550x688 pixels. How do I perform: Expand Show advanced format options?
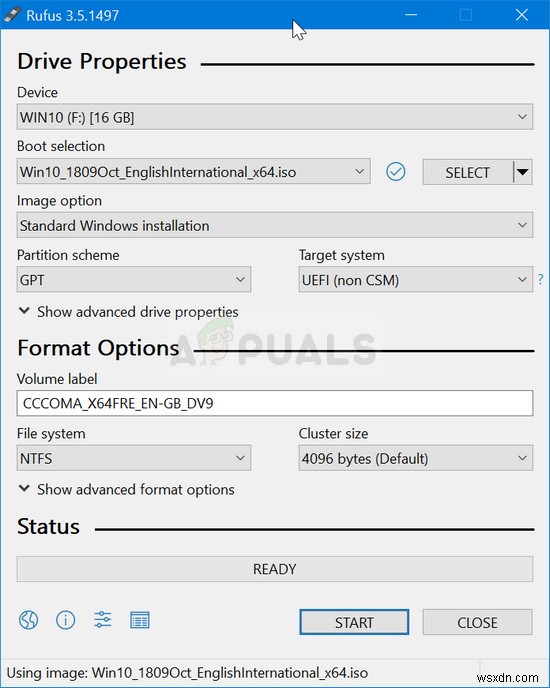click(126, 490)
